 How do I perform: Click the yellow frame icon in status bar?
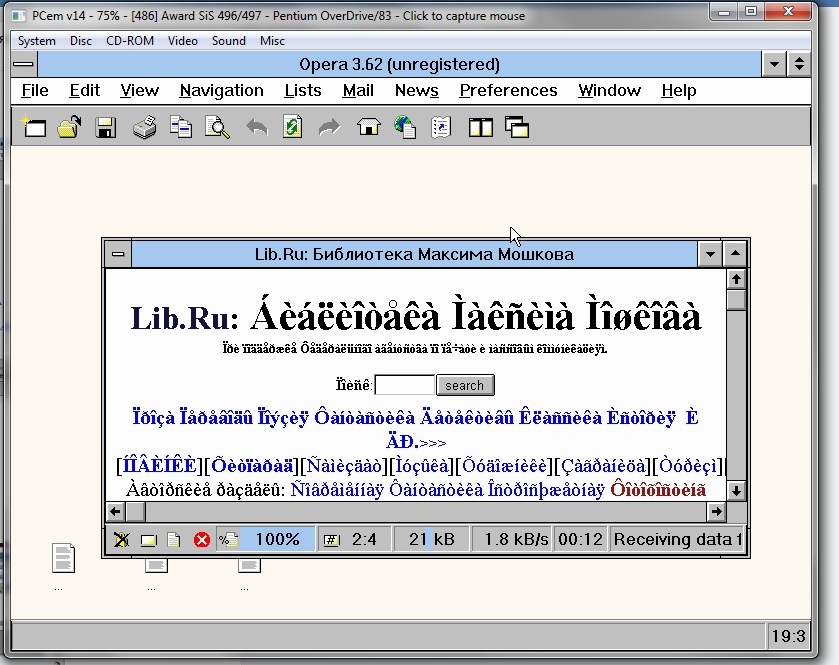pos(148,540)
